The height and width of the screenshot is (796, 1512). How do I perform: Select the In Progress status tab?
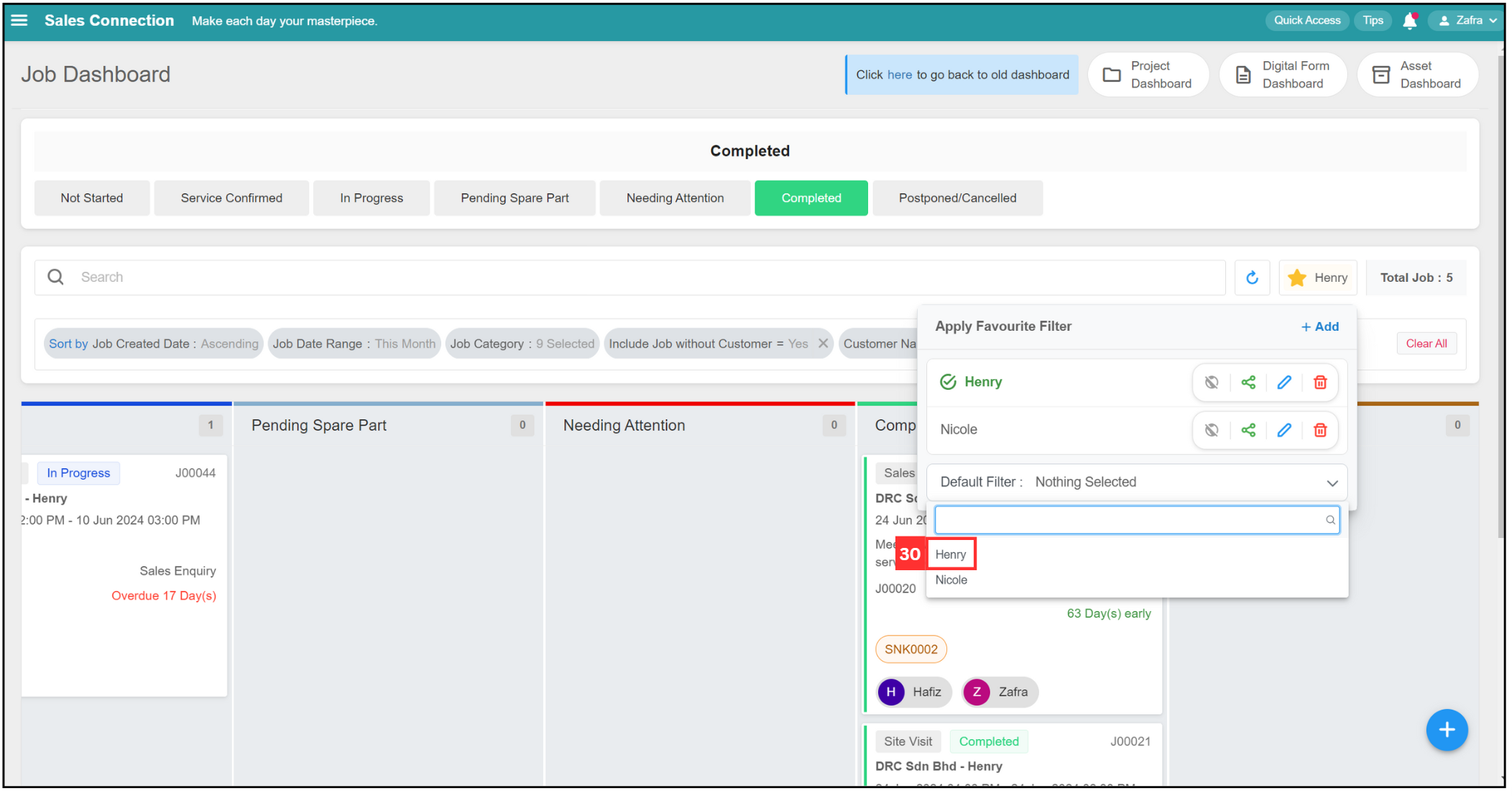tap(372, 198)
